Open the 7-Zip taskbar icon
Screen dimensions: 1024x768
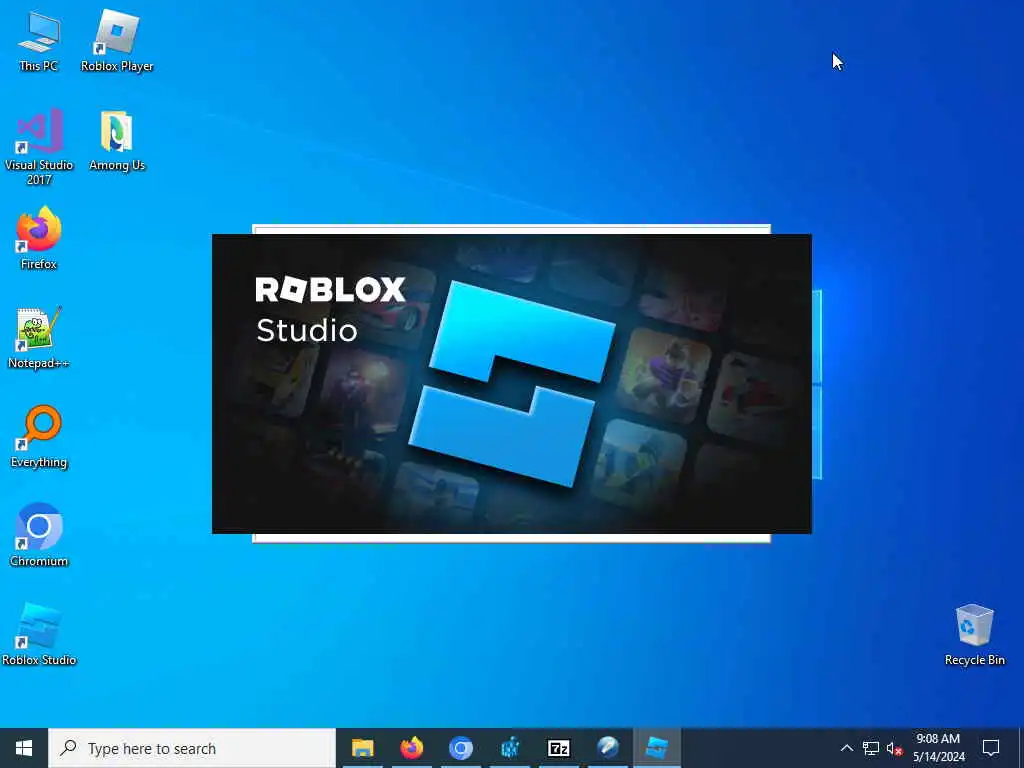coord(559,748)
